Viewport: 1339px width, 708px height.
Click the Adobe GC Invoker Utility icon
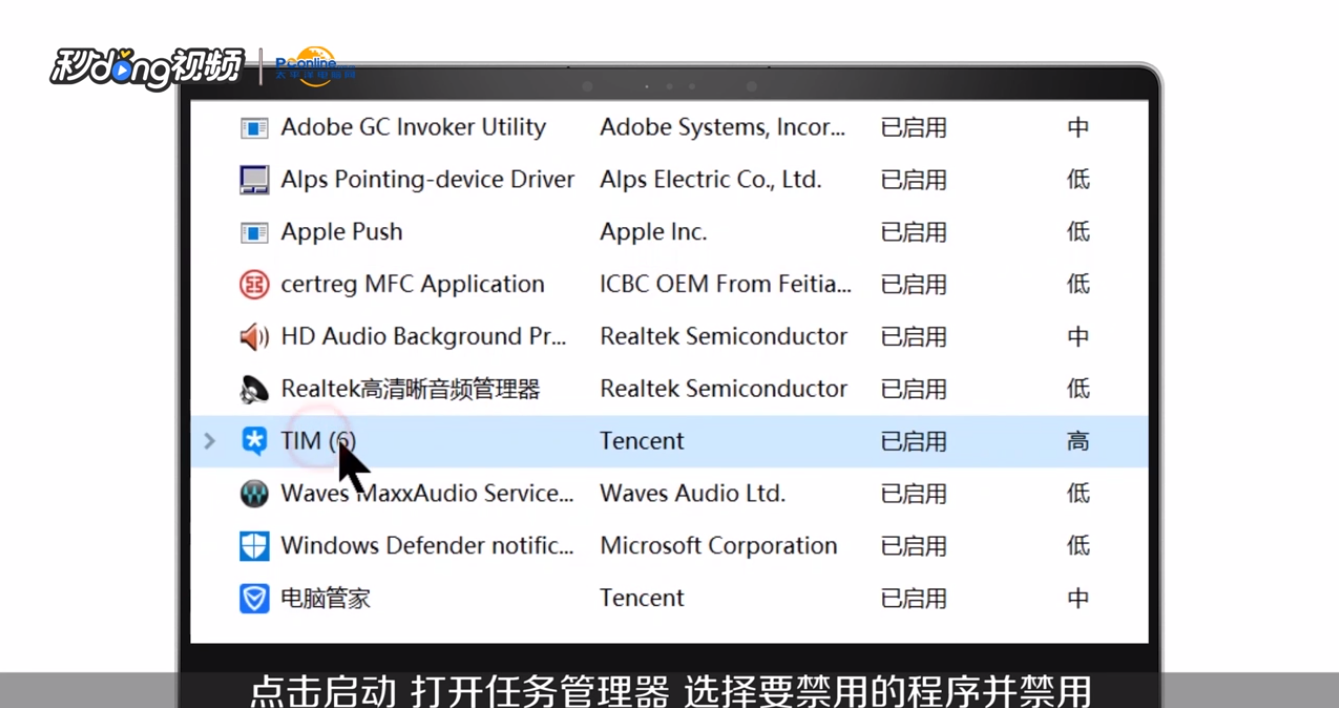click(x=255, y=128)
